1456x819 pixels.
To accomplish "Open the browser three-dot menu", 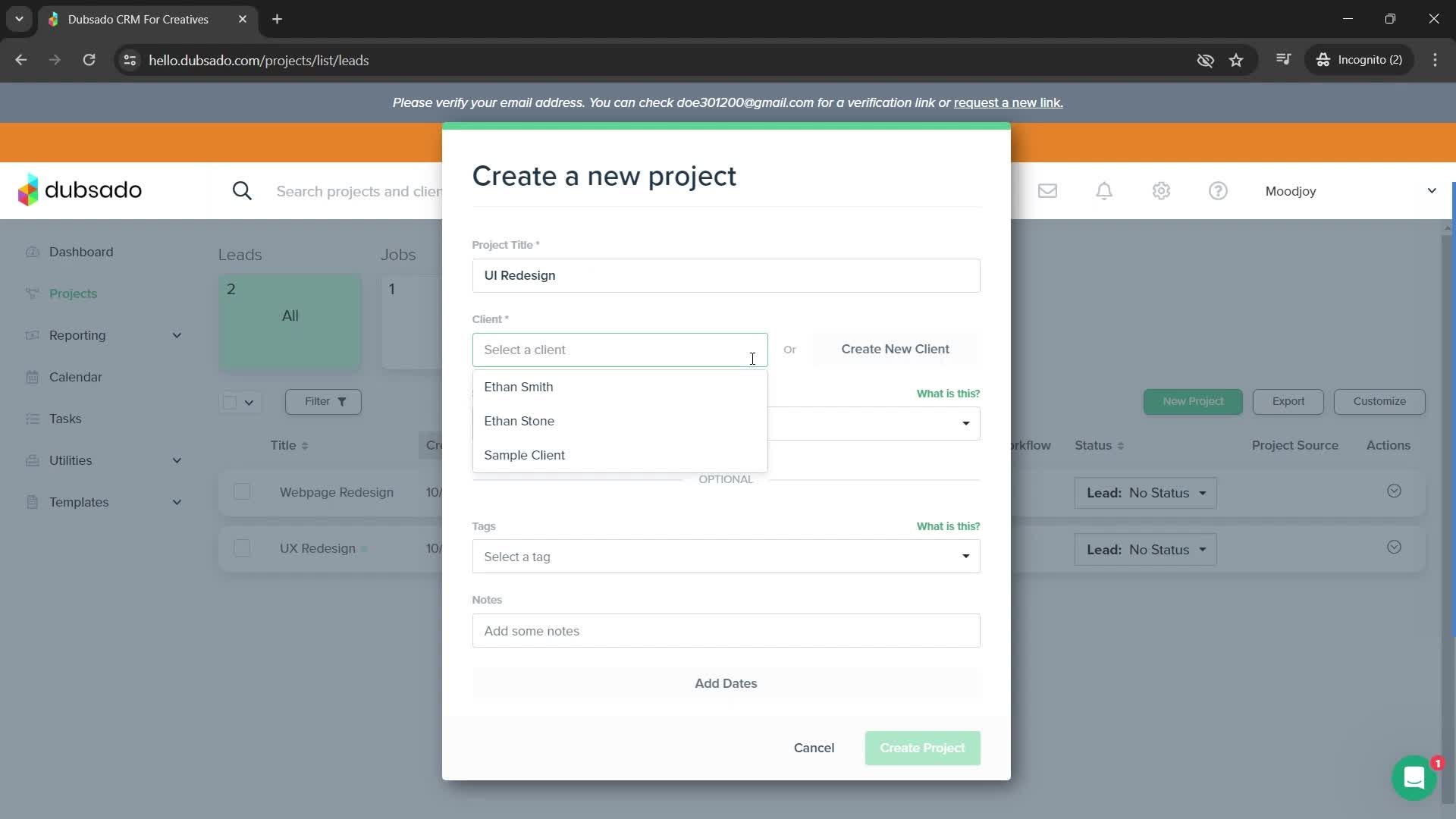I will (x=1435, y=60).
